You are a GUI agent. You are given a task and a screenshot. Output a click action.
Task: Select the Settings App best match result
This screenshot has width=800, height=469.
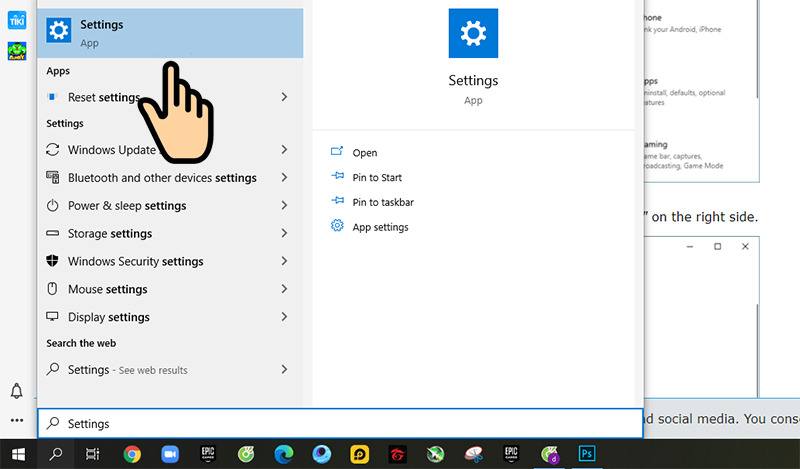click(x=170, y=33)
